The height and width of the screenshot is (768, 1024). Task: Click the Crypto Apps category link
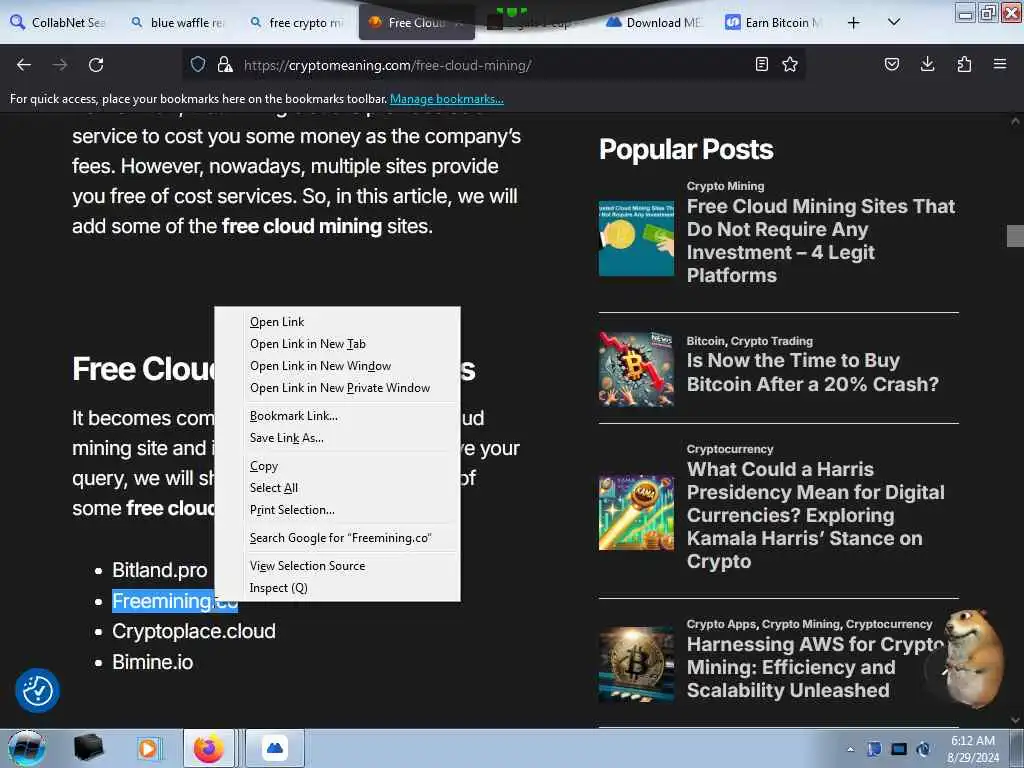coord(721,624)
